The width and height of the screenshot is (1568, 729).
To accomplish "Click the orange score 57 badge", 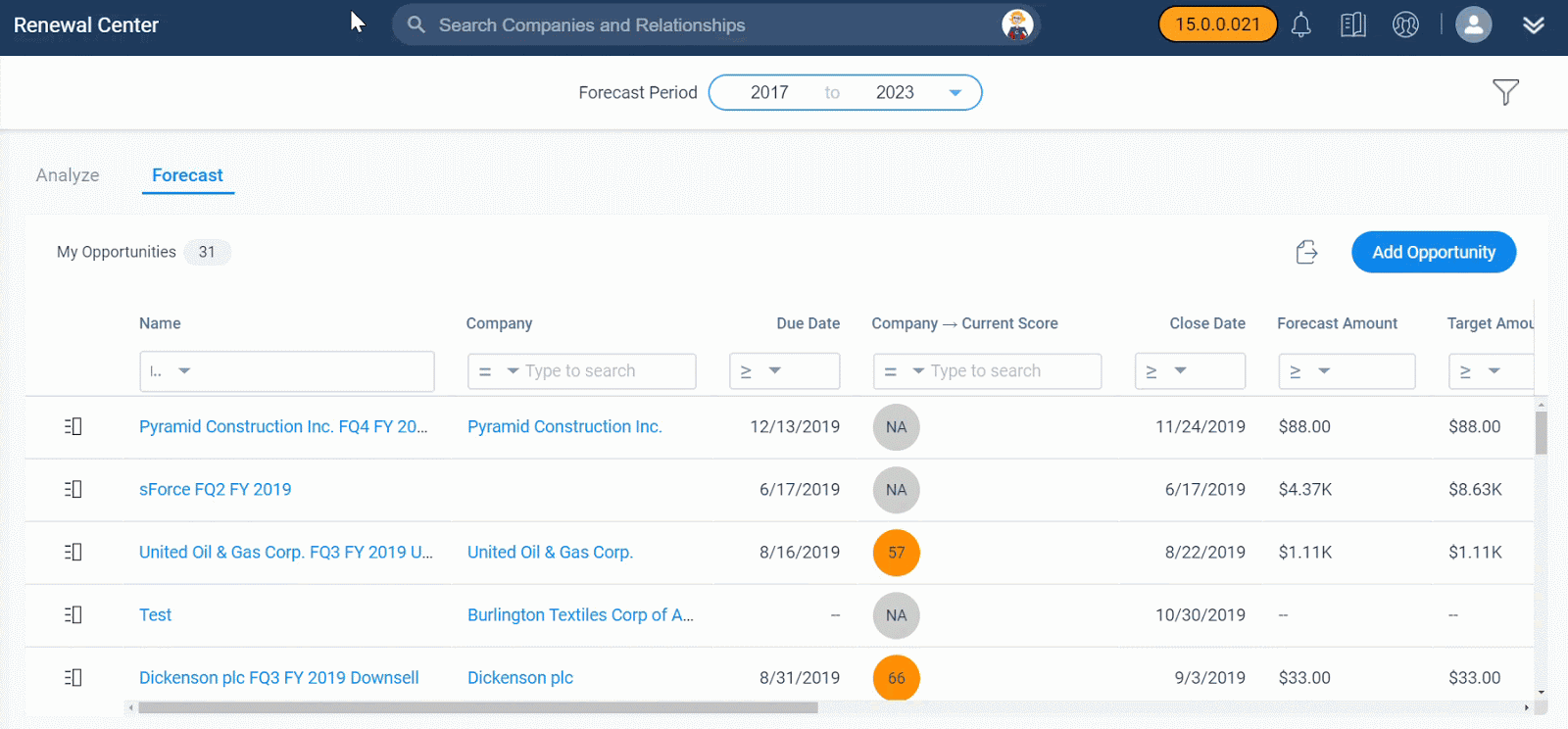I will pos(896,553).
